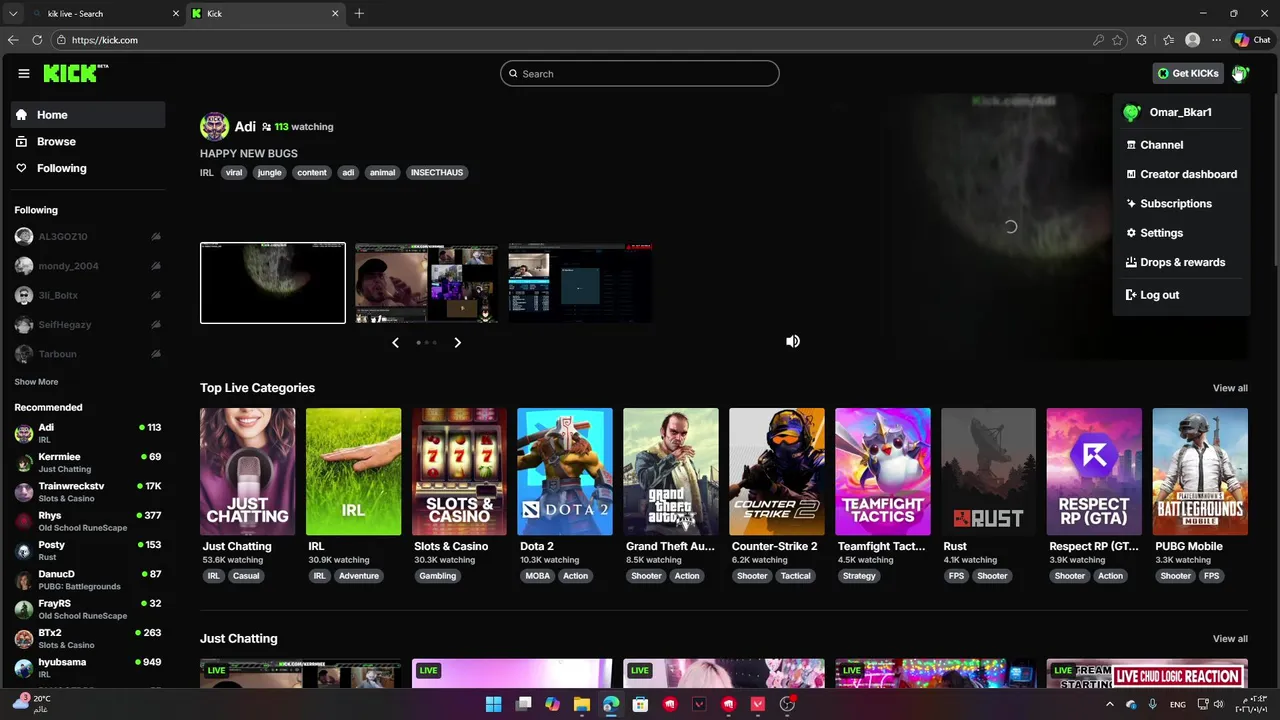Open Windows Start button
Image resolution: width=1280 pixels, height=720 pixels.
(493, 704)
